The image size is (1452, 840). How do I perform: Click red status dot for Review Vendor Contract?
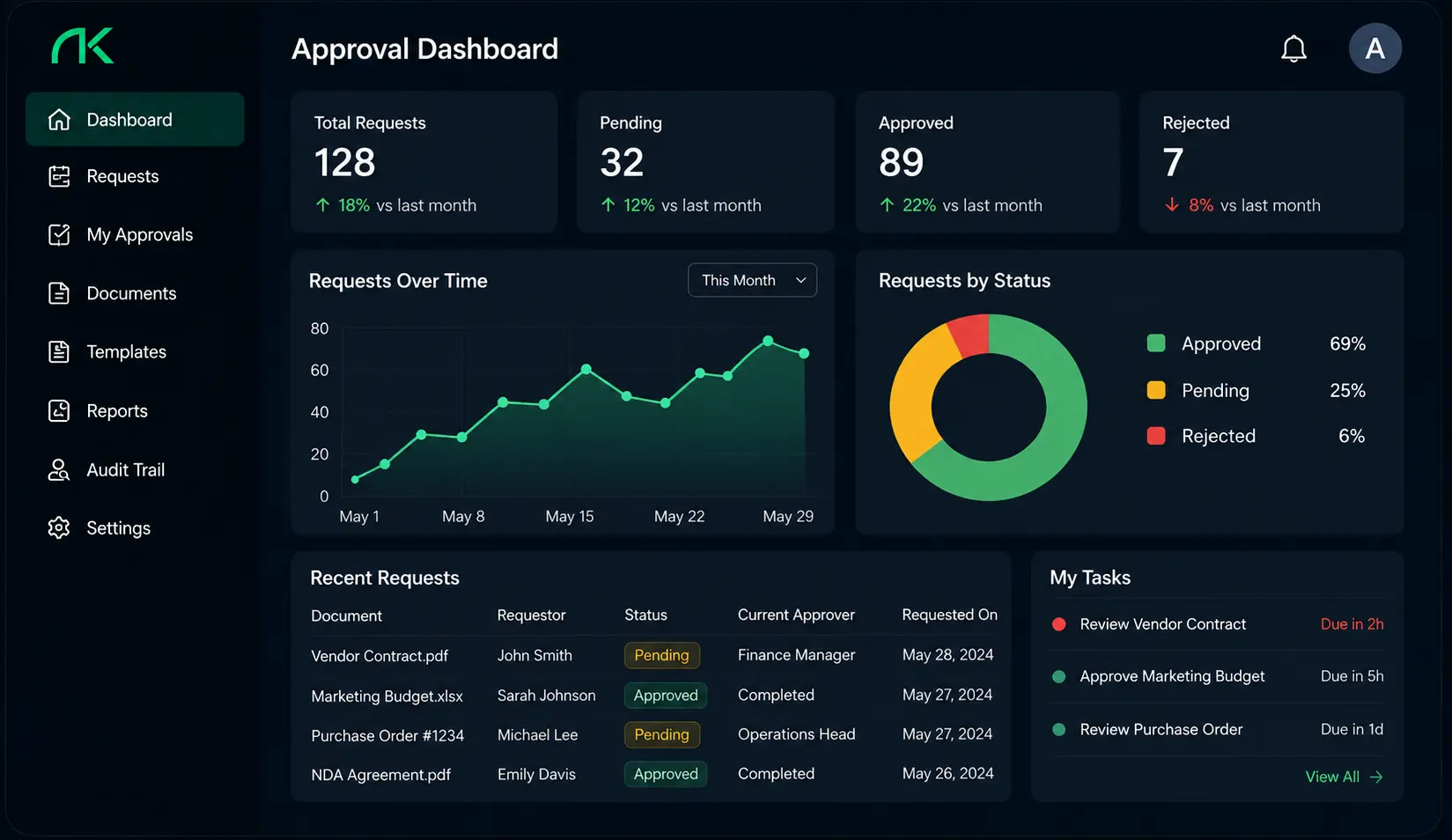click(1059, 624)
